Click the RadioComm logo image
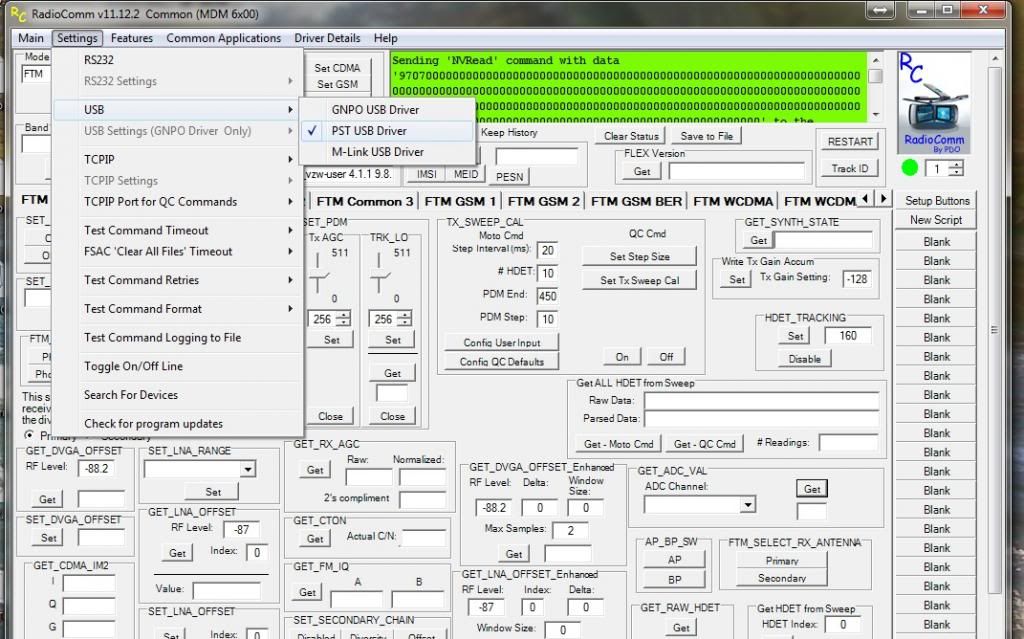The width and height of the screenshot is (1024, 639). pos(934,103)
